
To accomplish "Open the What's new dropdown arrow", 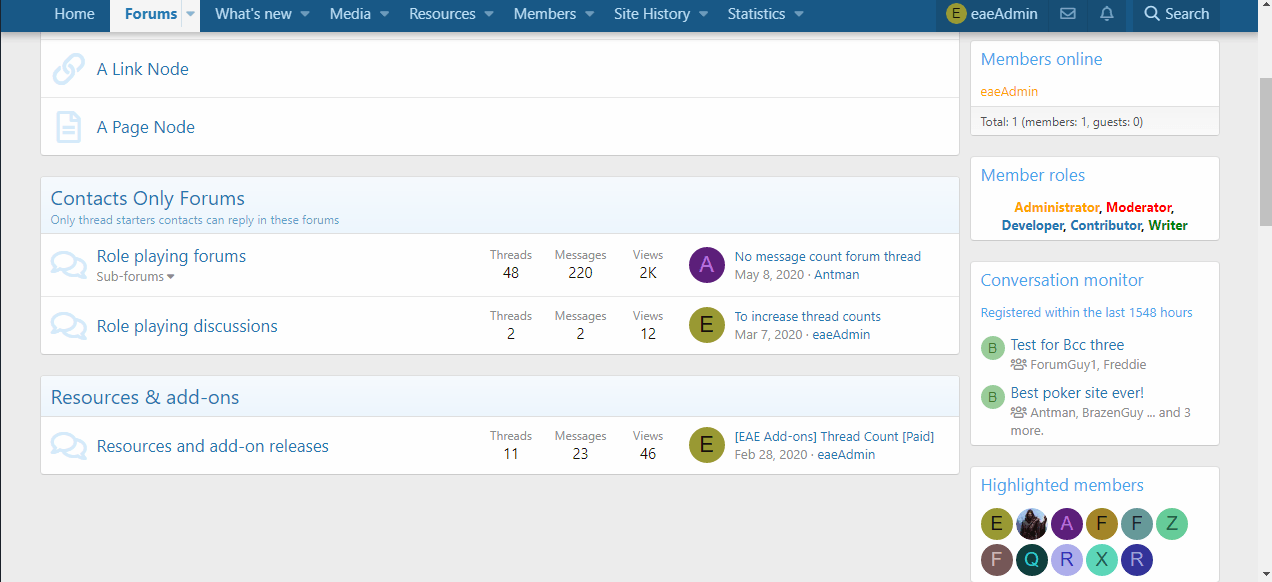I will click(x=305, y=14).
